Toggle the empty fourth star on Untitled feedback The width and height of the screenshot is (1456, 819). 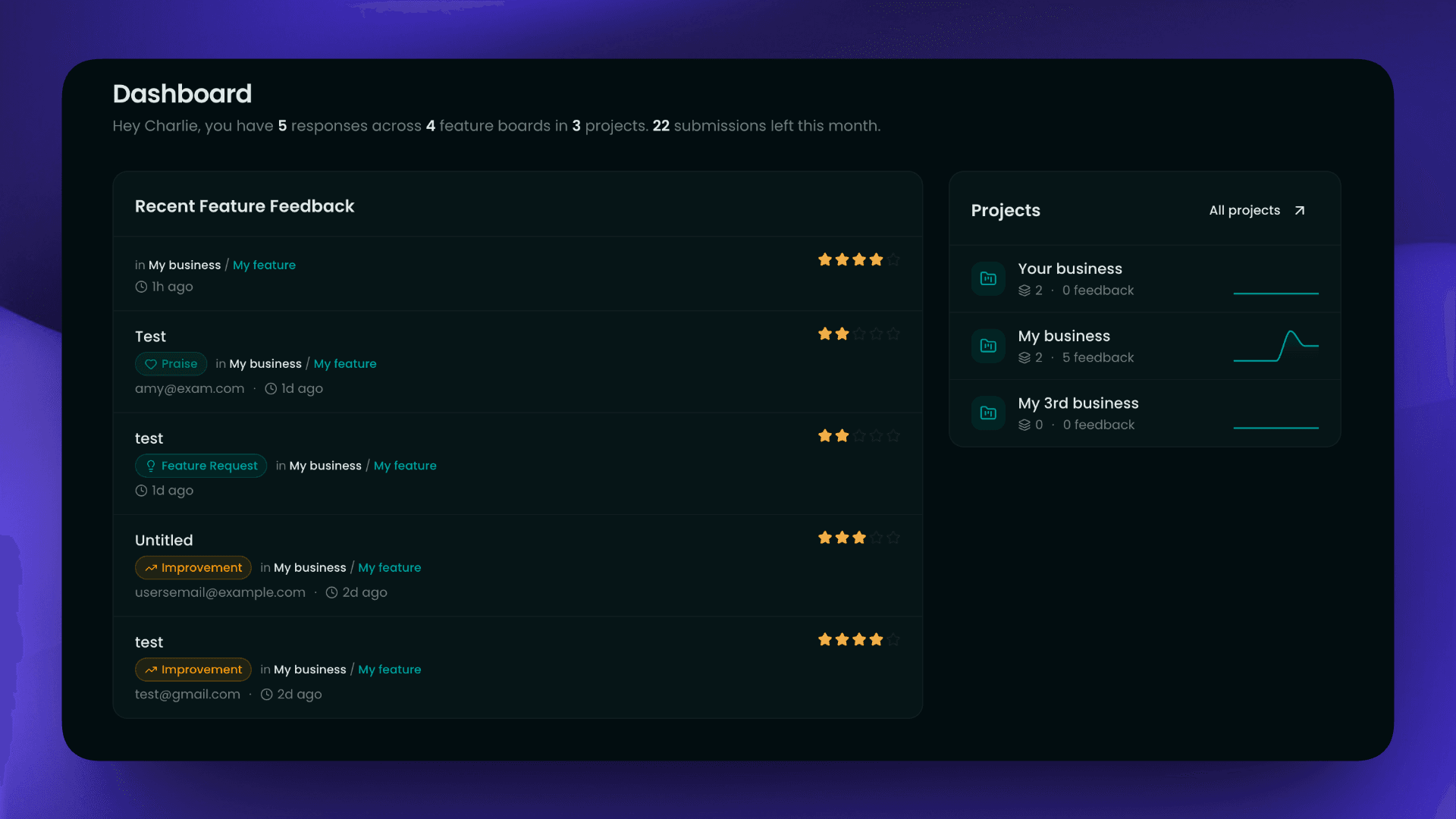point(877,538)
